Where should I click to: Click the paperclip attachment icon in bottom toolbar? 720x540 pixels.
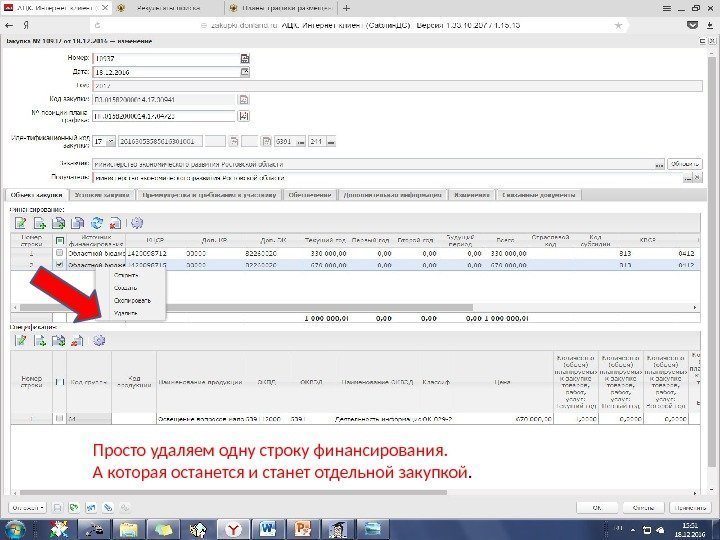(x=107, y=507)
